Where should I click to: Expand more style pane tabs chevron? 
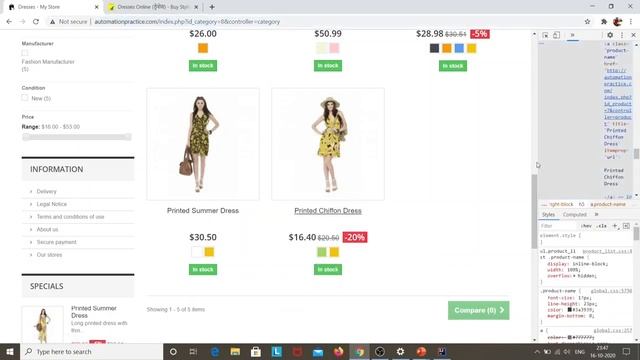596,215
